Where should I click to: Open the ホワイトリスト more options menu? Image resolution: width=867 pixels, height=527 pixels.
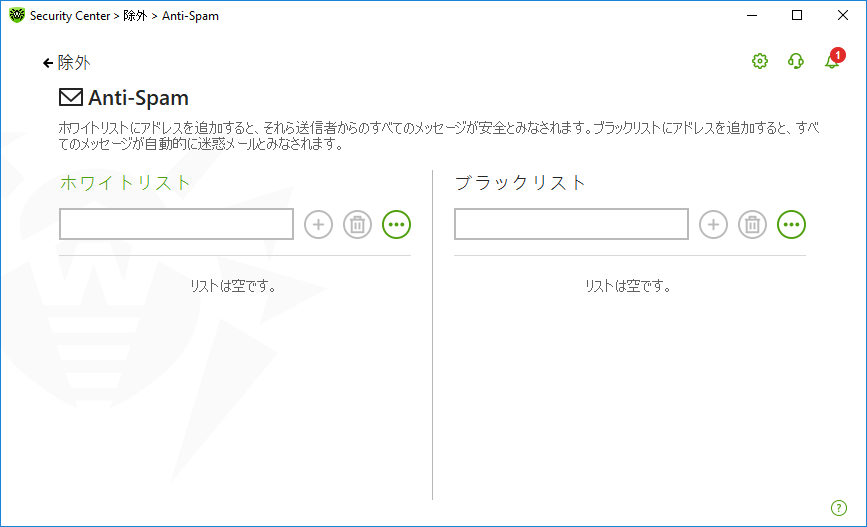[x=397, y=225]
